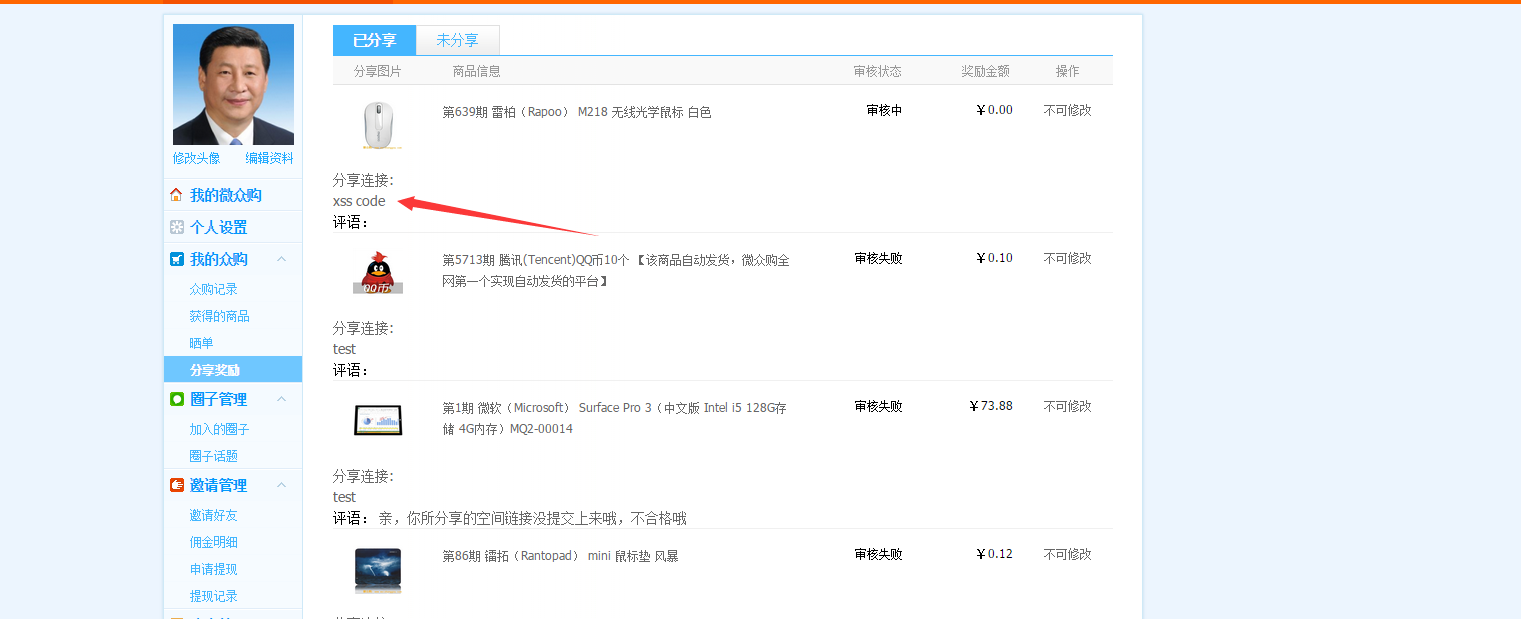Click the profile avatar photo
The width and height of the screenshot is (1521, 619).
click(233, 85)
